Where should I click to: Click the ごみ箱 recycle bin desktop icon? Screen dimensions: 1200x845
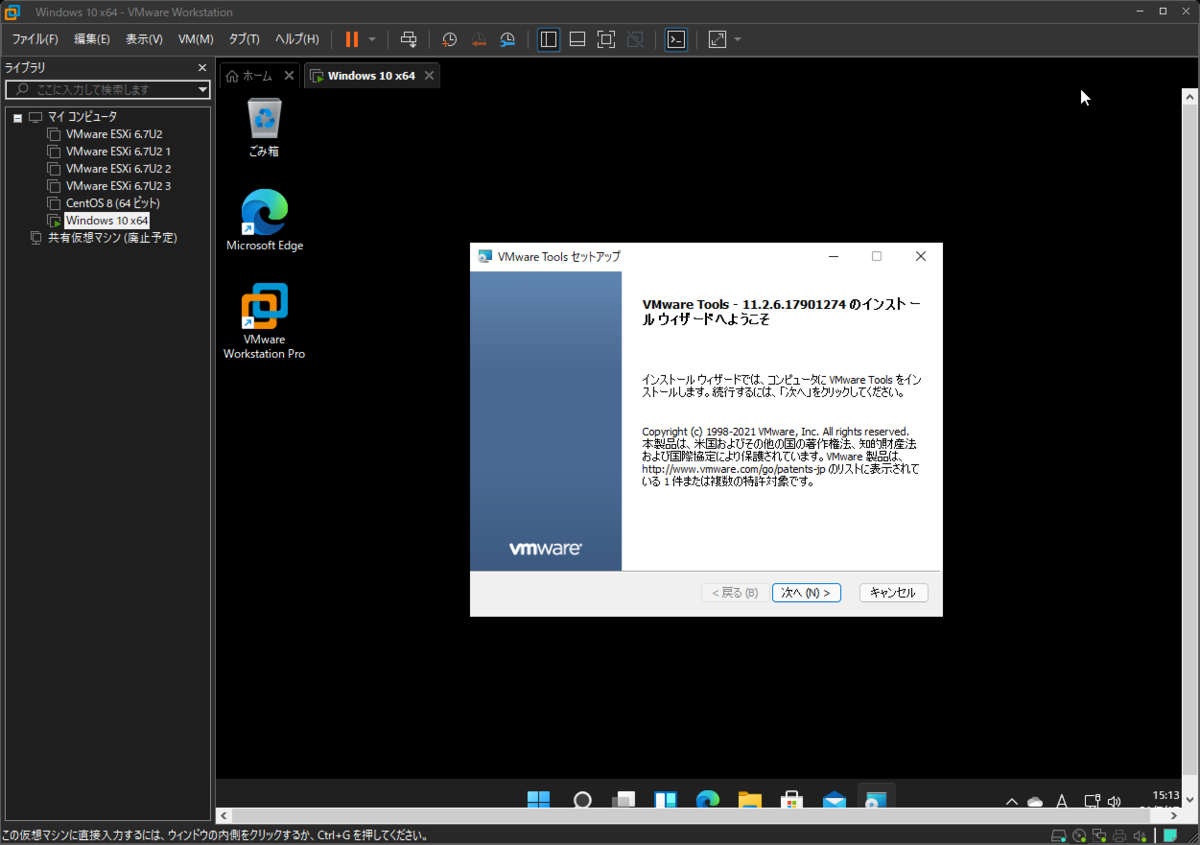[x=264, y=127]
